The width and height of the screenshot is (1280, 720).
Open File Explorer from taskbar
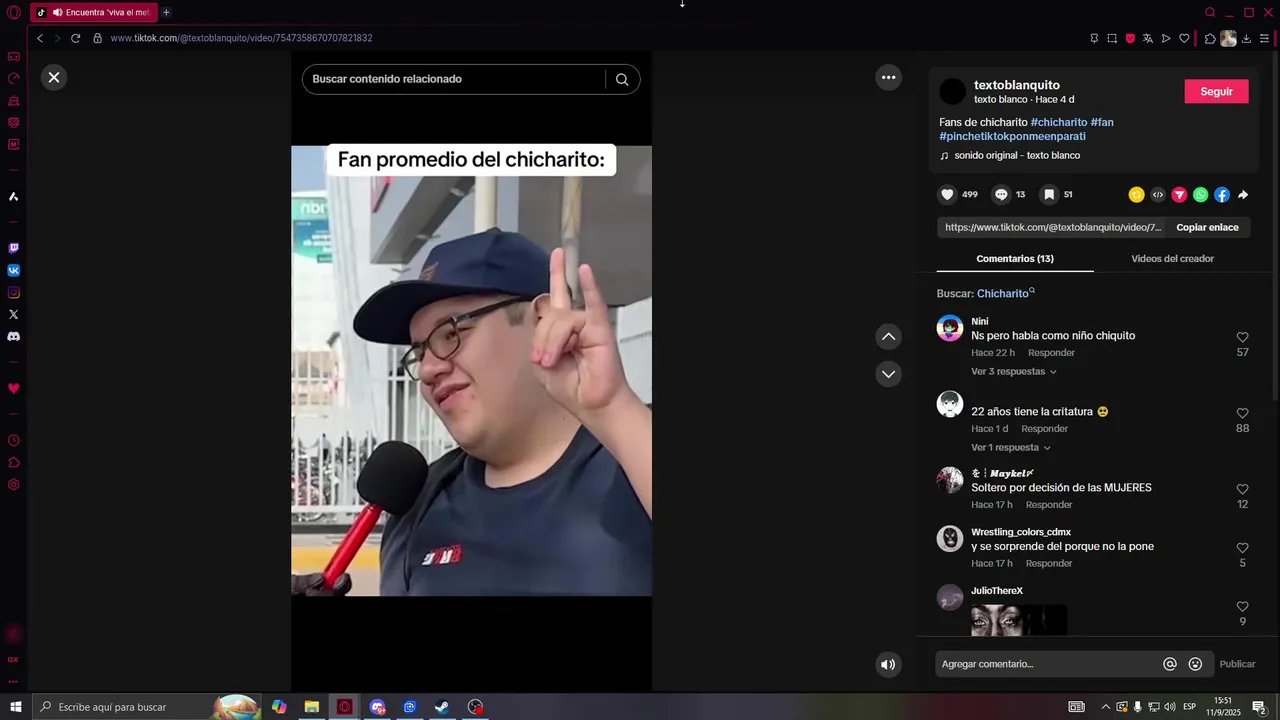312,707
